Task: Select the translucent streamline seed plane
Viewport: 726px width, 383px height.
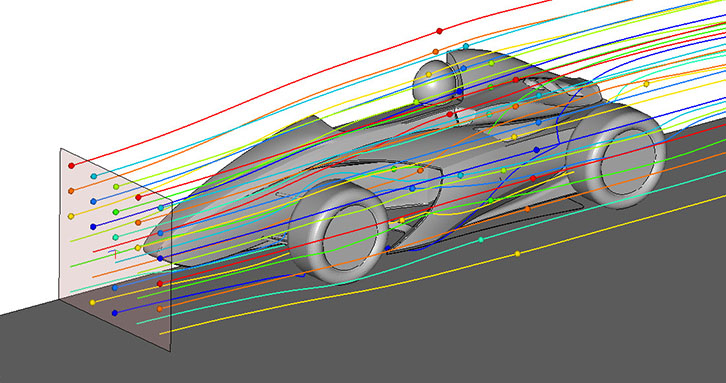Action: point(115,249)
